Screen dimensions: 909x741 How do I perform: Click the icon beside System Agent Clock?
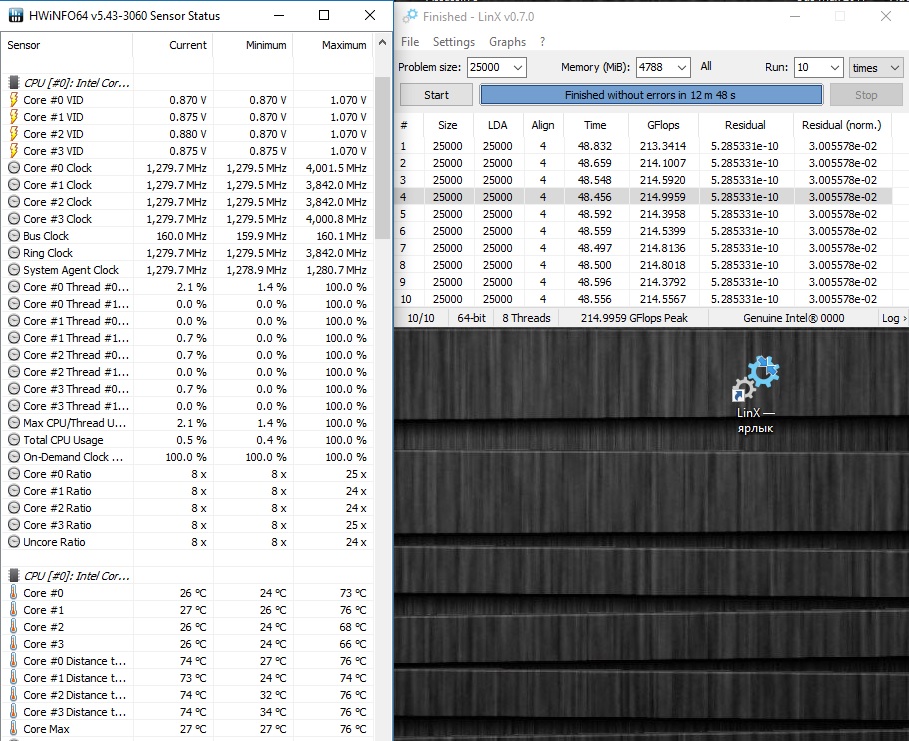point(14,270)
